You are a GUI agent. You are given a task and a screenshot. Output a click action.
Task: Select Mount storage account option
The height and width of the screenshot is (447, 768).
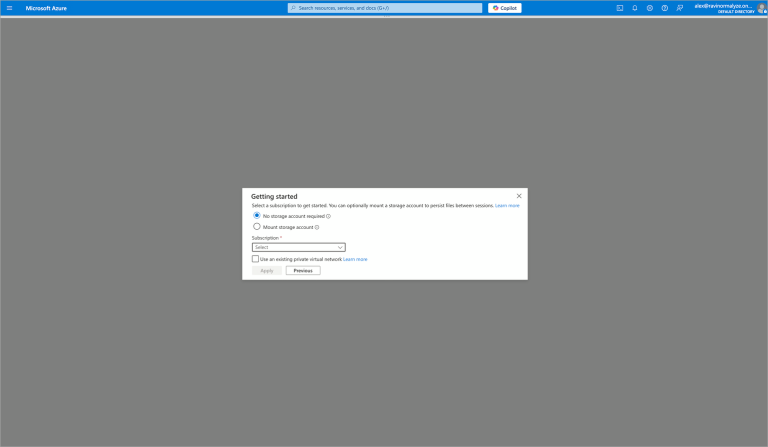click(257, 227)
